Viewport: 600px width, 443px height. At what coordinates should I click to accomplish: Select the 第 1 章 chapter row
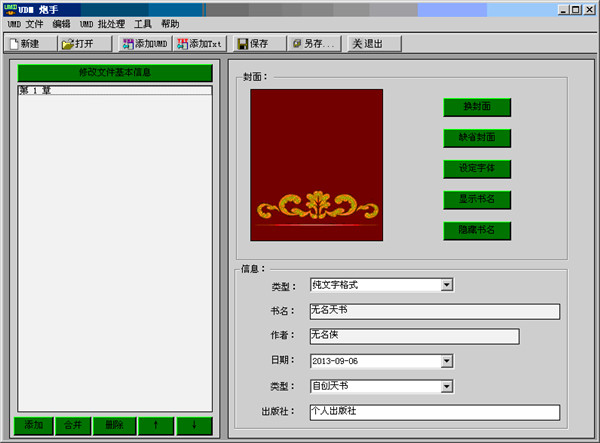point(115,90)
